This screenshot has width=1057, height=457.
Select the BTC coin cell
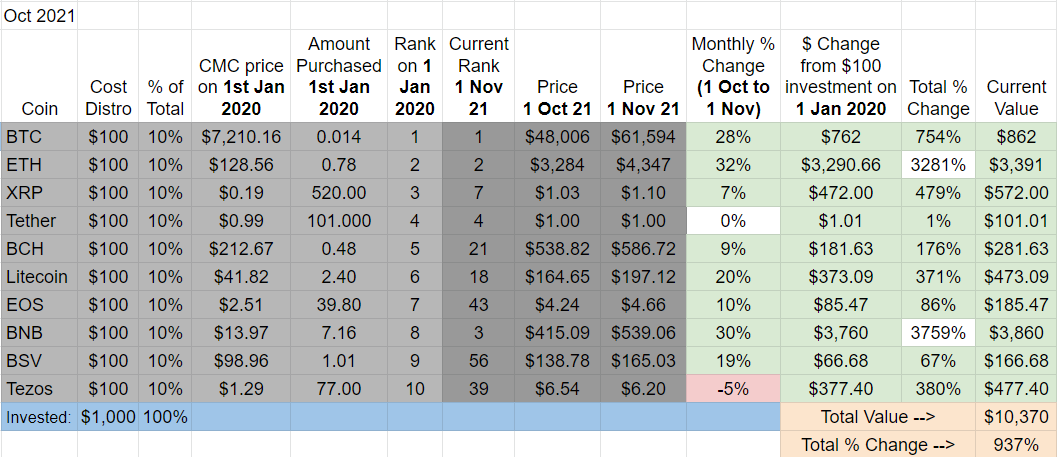coord(40,138)
